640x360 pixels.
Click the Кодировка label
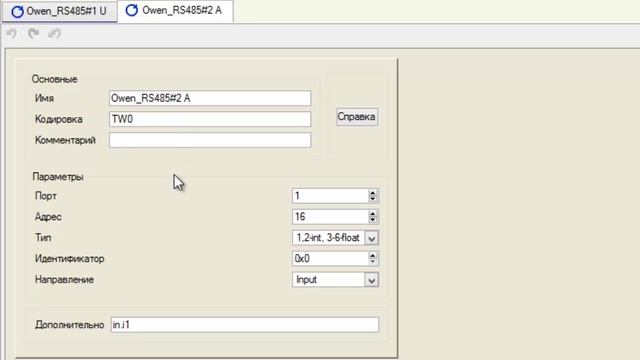[59, 119]
